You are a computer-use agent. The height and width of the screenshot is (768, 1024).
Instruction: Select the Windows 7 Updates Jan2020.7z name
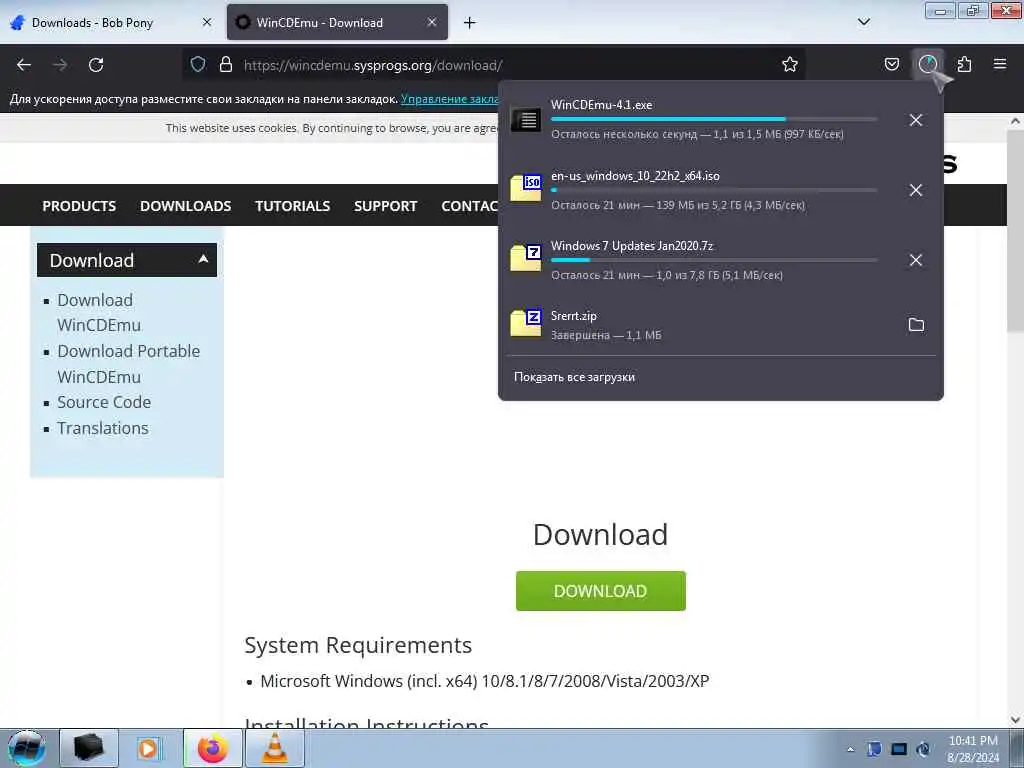(x=632, y=246)
